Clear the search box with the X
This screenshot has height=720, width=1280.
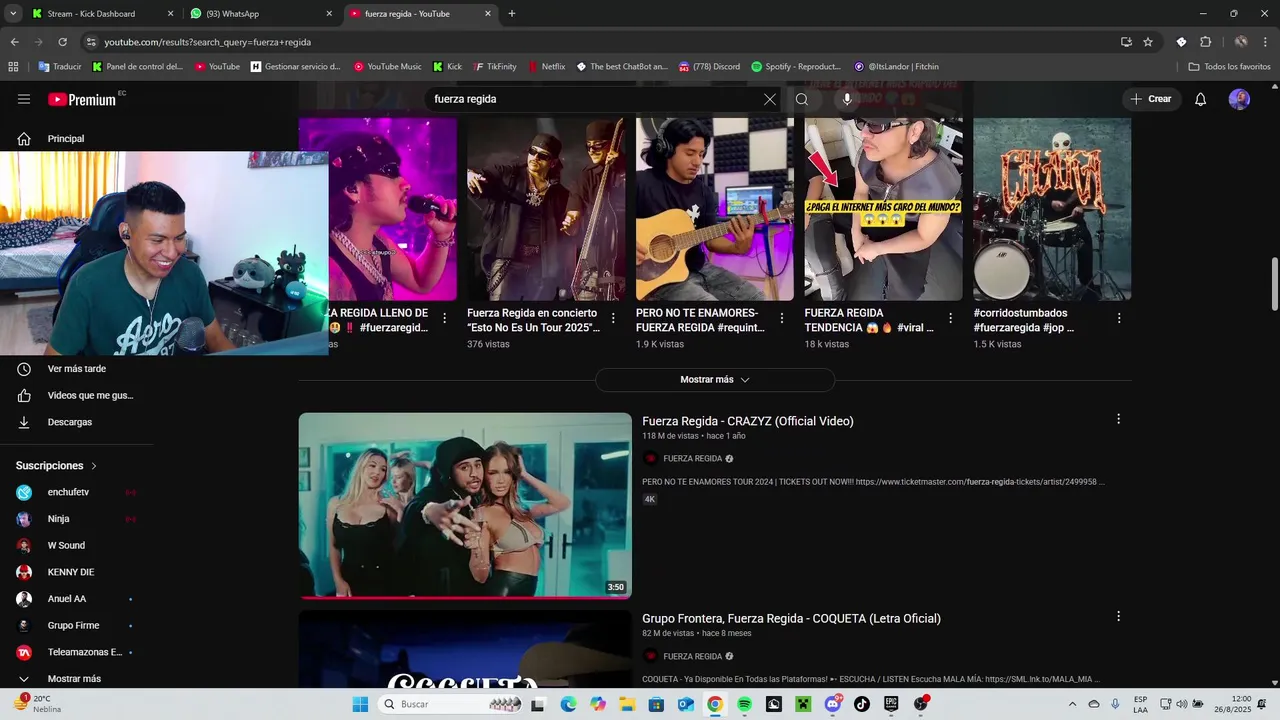click(770, 99)
